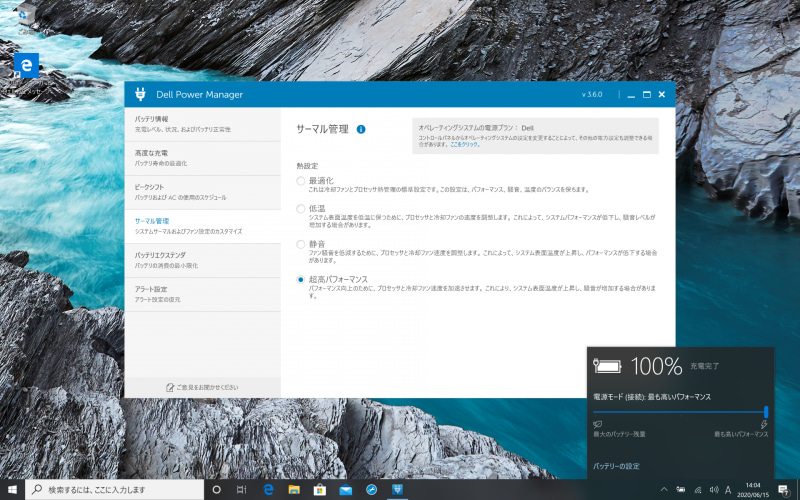Select the 最適化 thermal setting
This screenshot has width=800, height=500.
(x=301, y=181)
